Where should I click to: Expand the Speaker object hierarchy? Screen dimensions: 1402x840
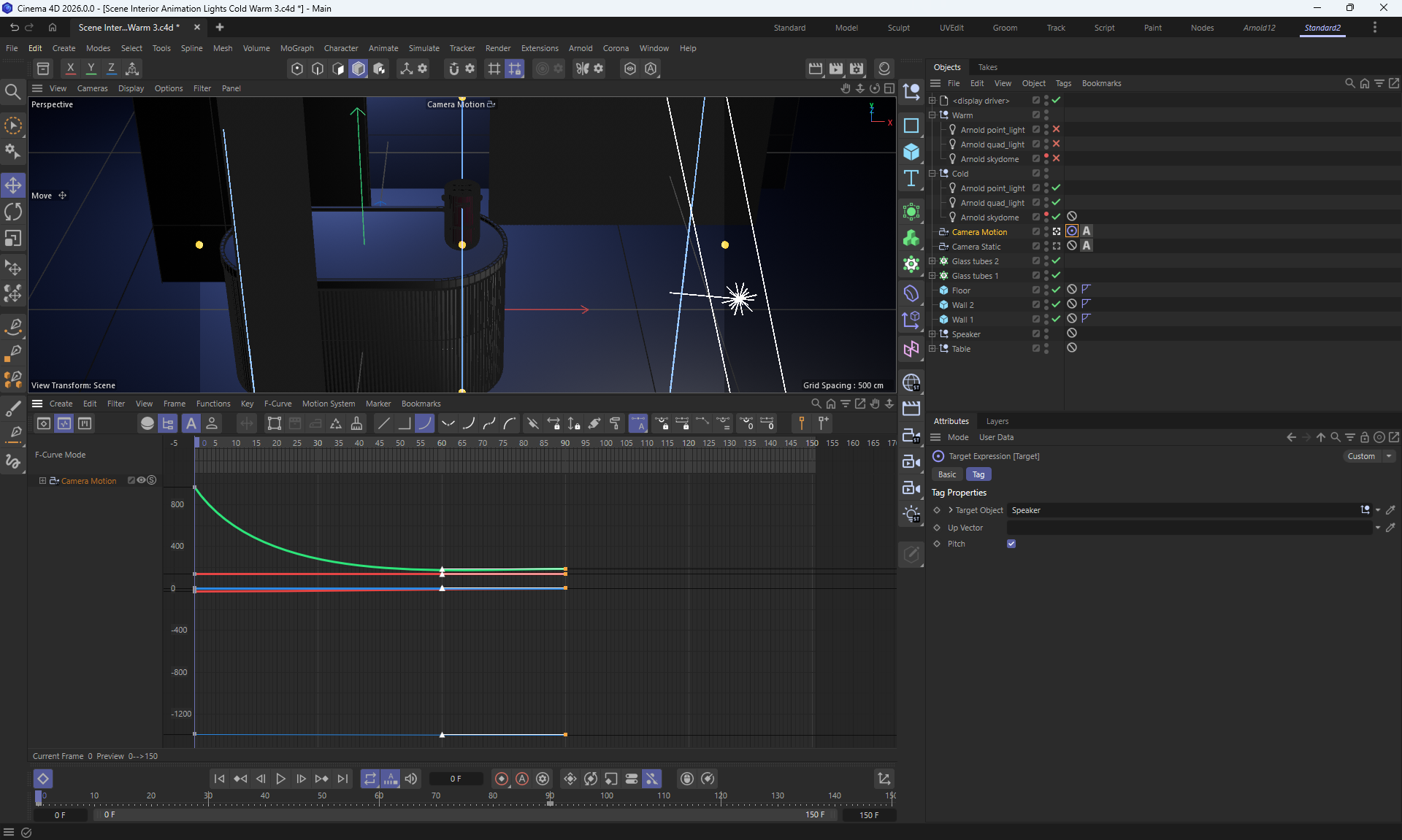[932, 334]
